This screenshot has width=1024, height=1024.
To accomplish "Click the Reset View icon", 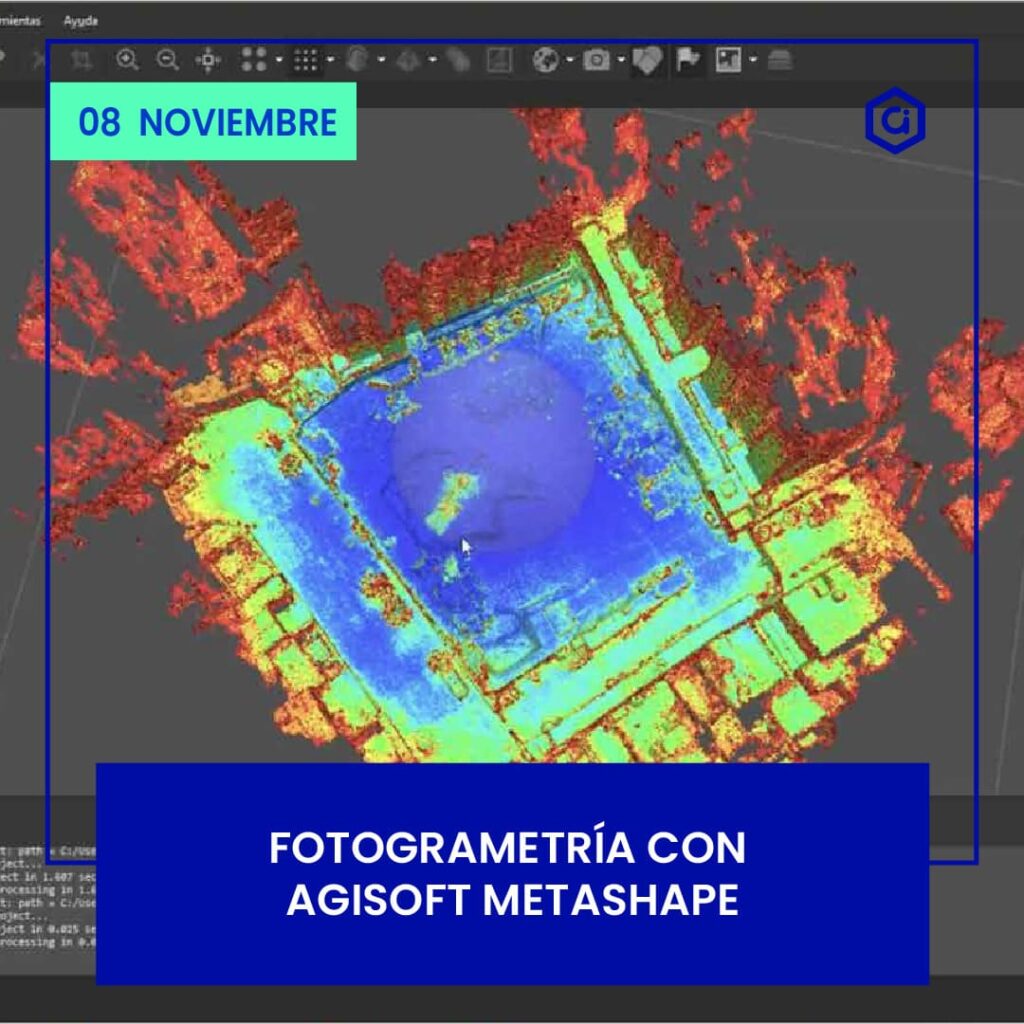I will 208,60.
